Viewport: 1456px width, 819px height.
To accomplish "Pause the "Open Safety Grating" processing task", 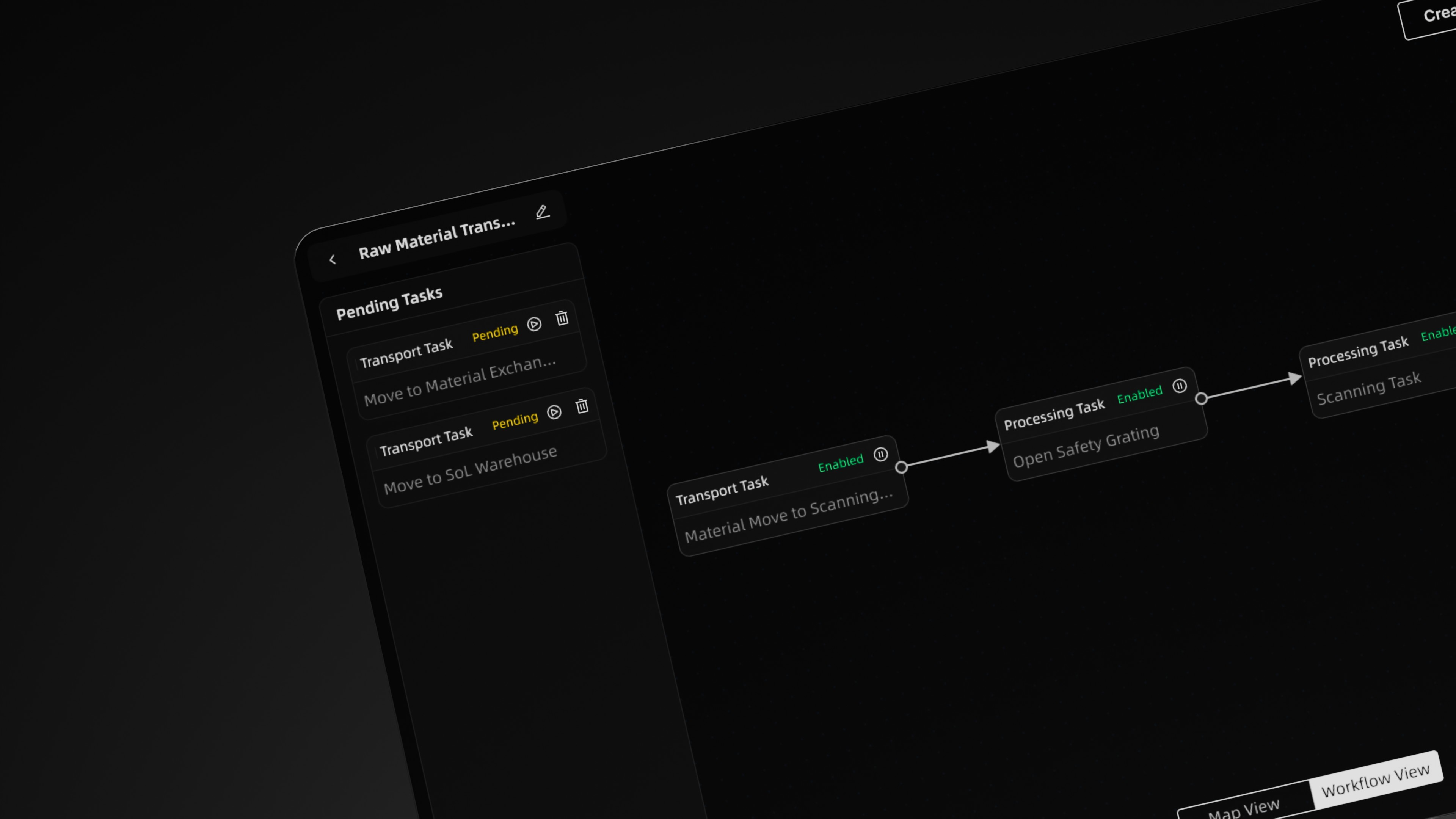I will [x=1180, y=386].
